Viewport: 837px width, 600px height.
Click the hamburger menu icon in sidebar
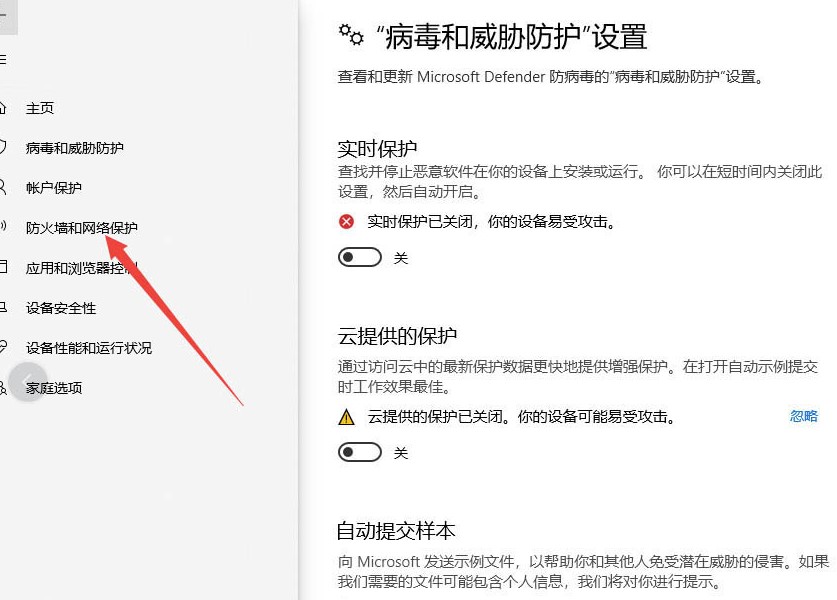(3, 59)
